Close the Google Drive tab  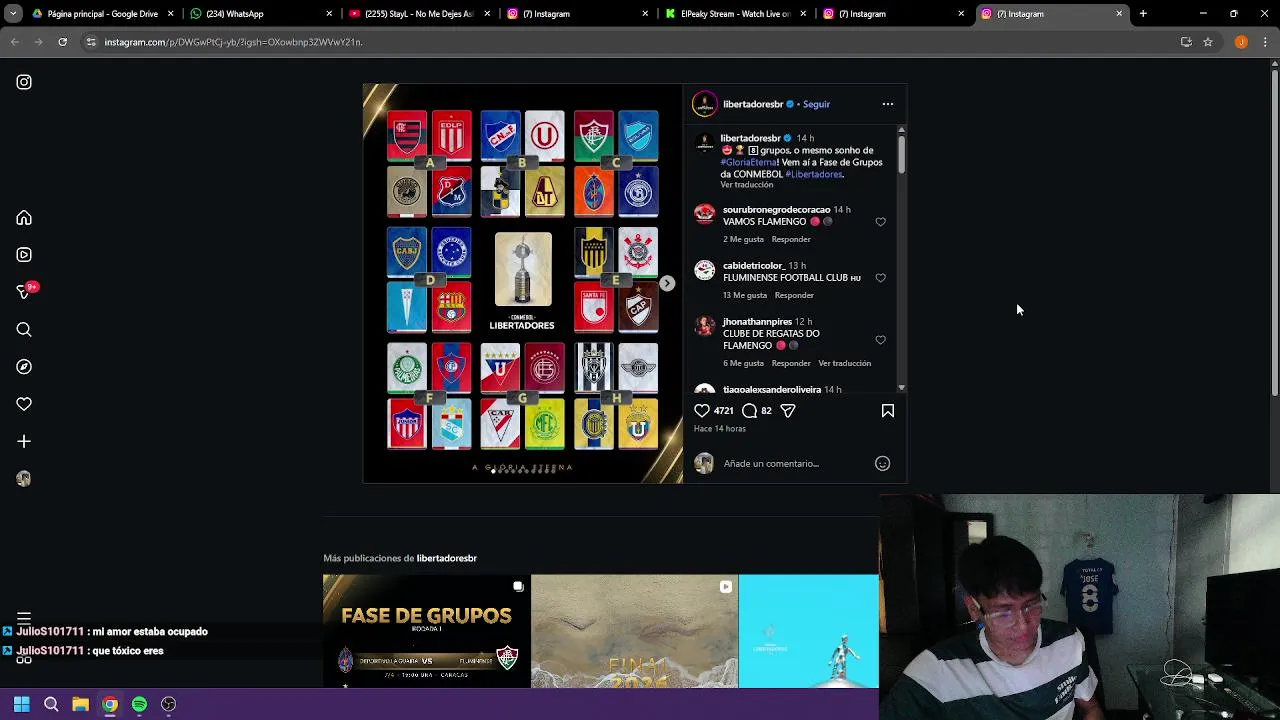(171, 14)
